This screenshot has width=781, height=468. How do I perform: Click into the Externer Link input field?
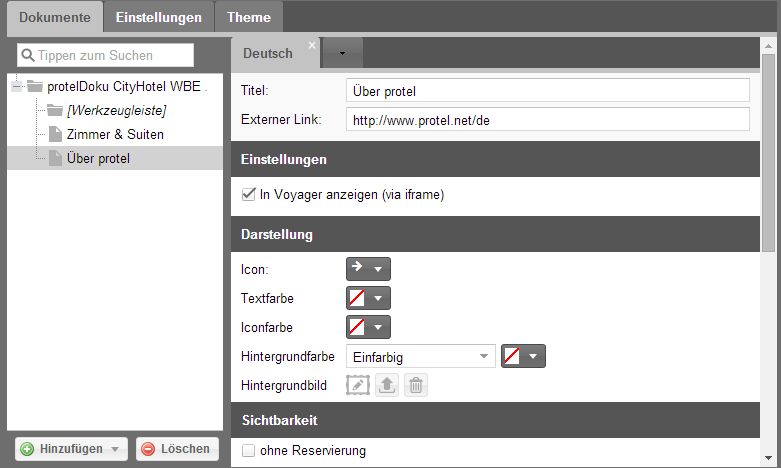tap(548, 119)
